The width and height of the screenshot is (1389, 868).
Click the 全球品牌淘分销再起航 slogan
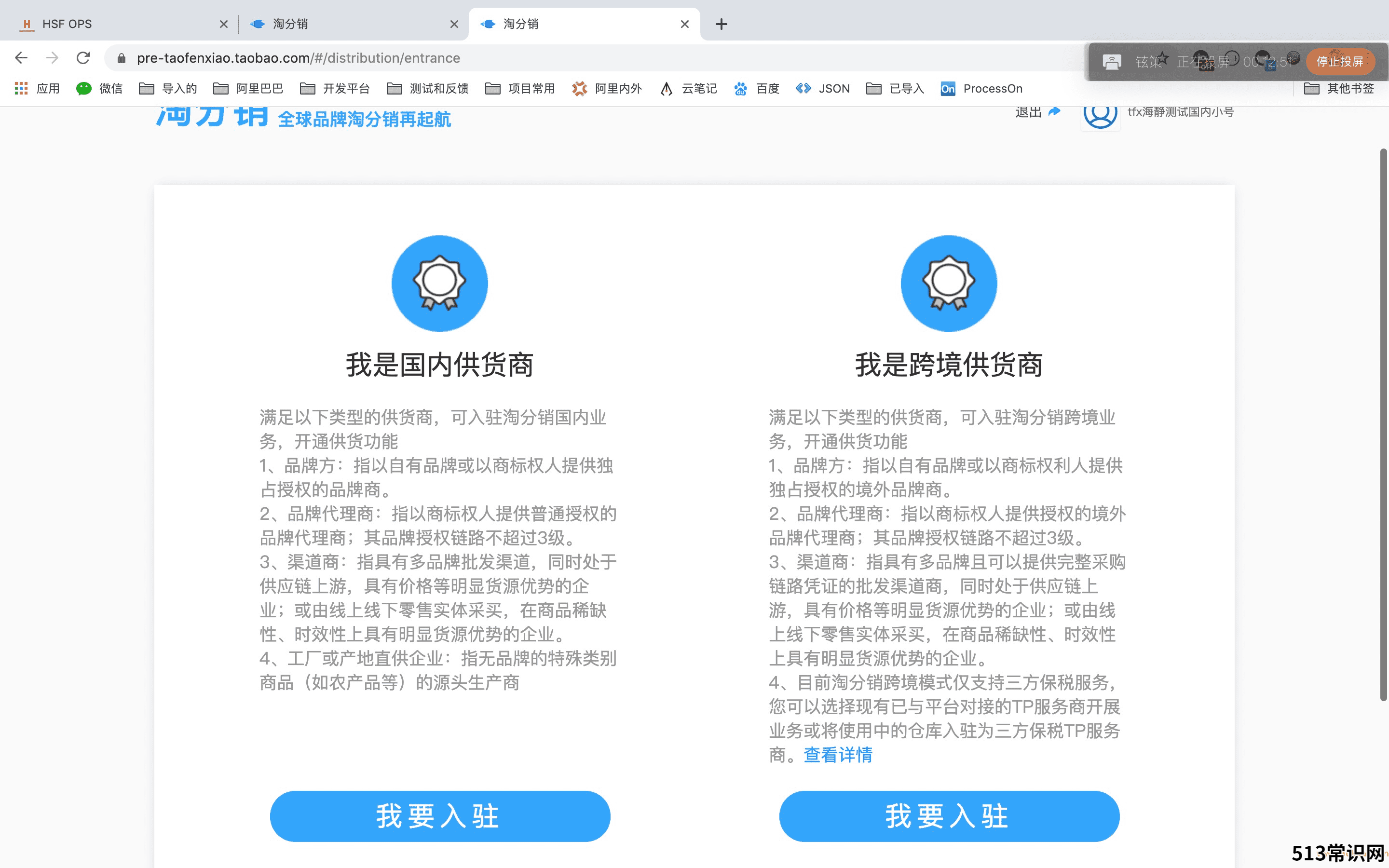point(365,119)
